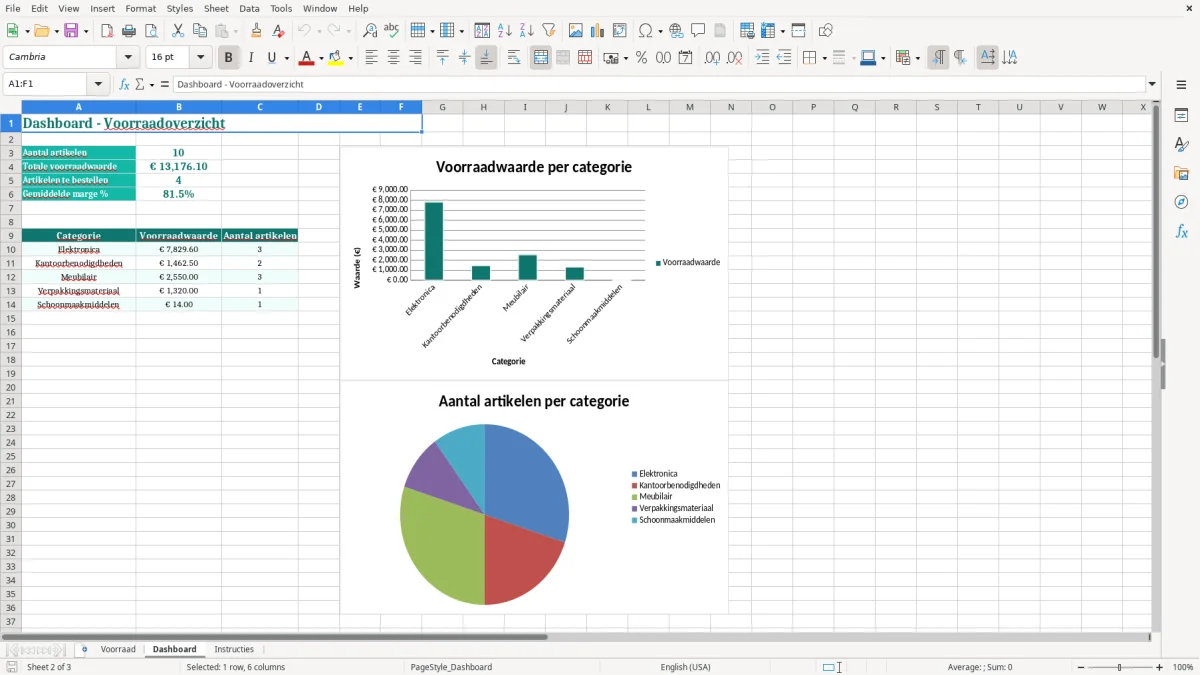The image size is (1200, 675).
Task: Click the AutoFilter funnel icon
Action: pyautogui.click(x=549, y=31)
